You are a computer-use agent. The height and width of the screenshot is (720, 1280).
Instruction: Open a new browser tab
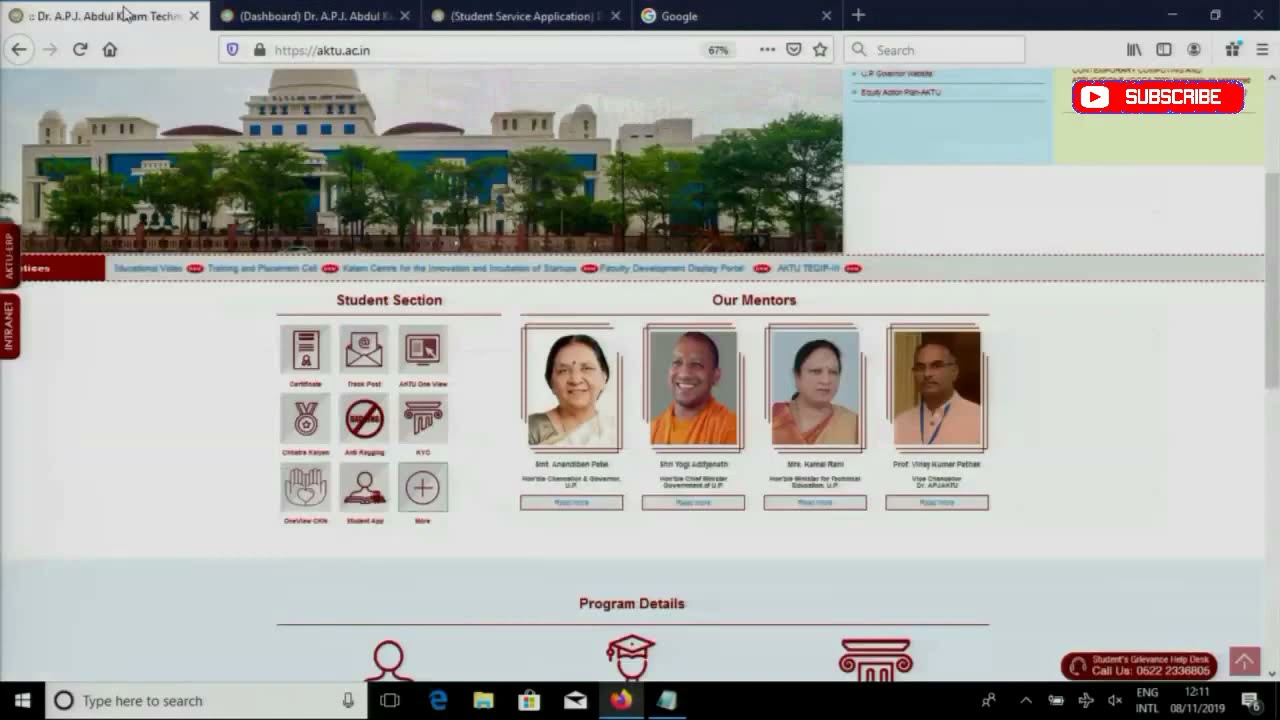click(858, 15)
